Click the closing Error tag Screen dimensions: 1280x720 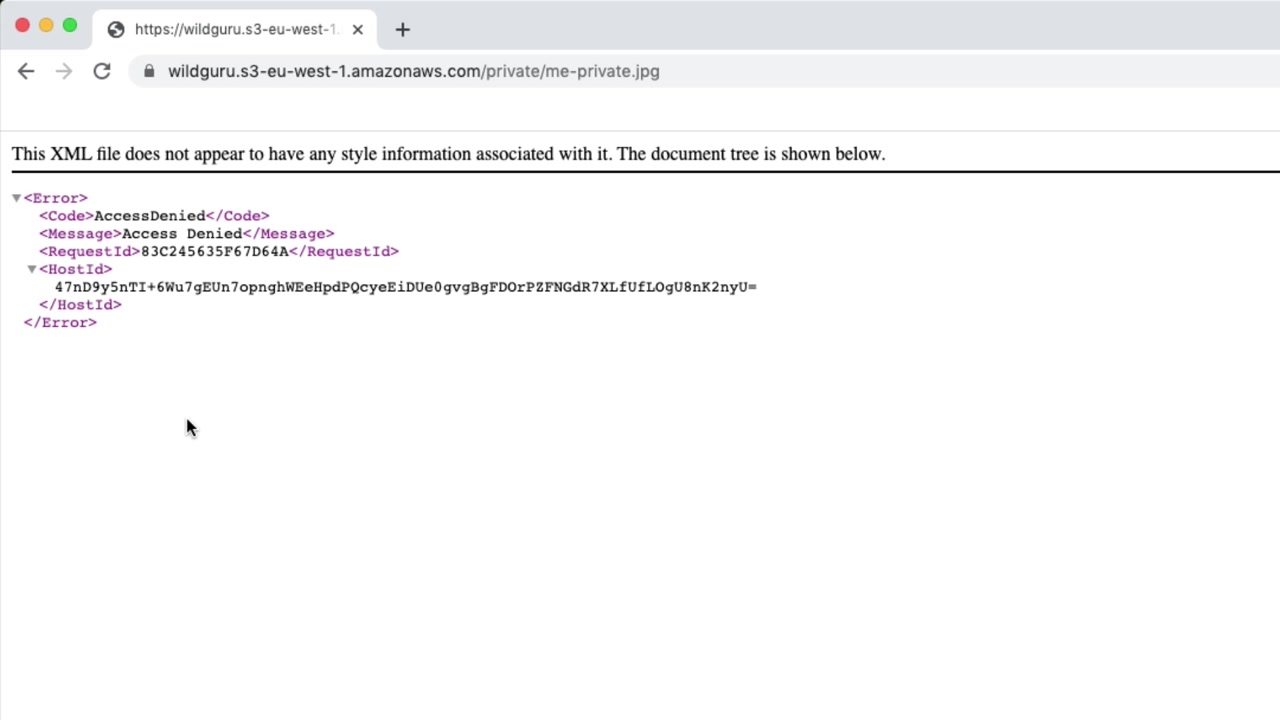[60, 323]
